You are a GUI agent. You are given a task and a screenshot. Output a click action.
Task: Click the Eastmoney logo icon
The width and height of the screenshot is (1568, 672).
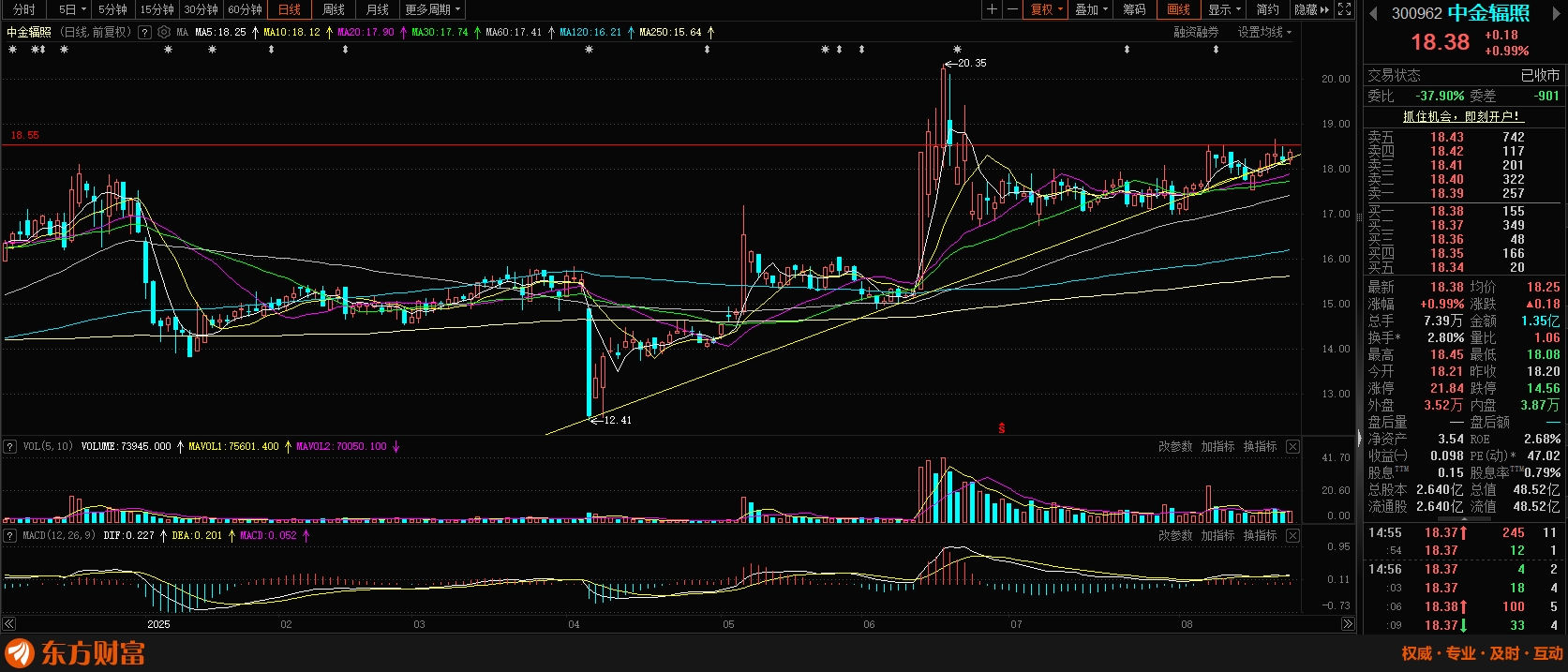coord(20,653)
